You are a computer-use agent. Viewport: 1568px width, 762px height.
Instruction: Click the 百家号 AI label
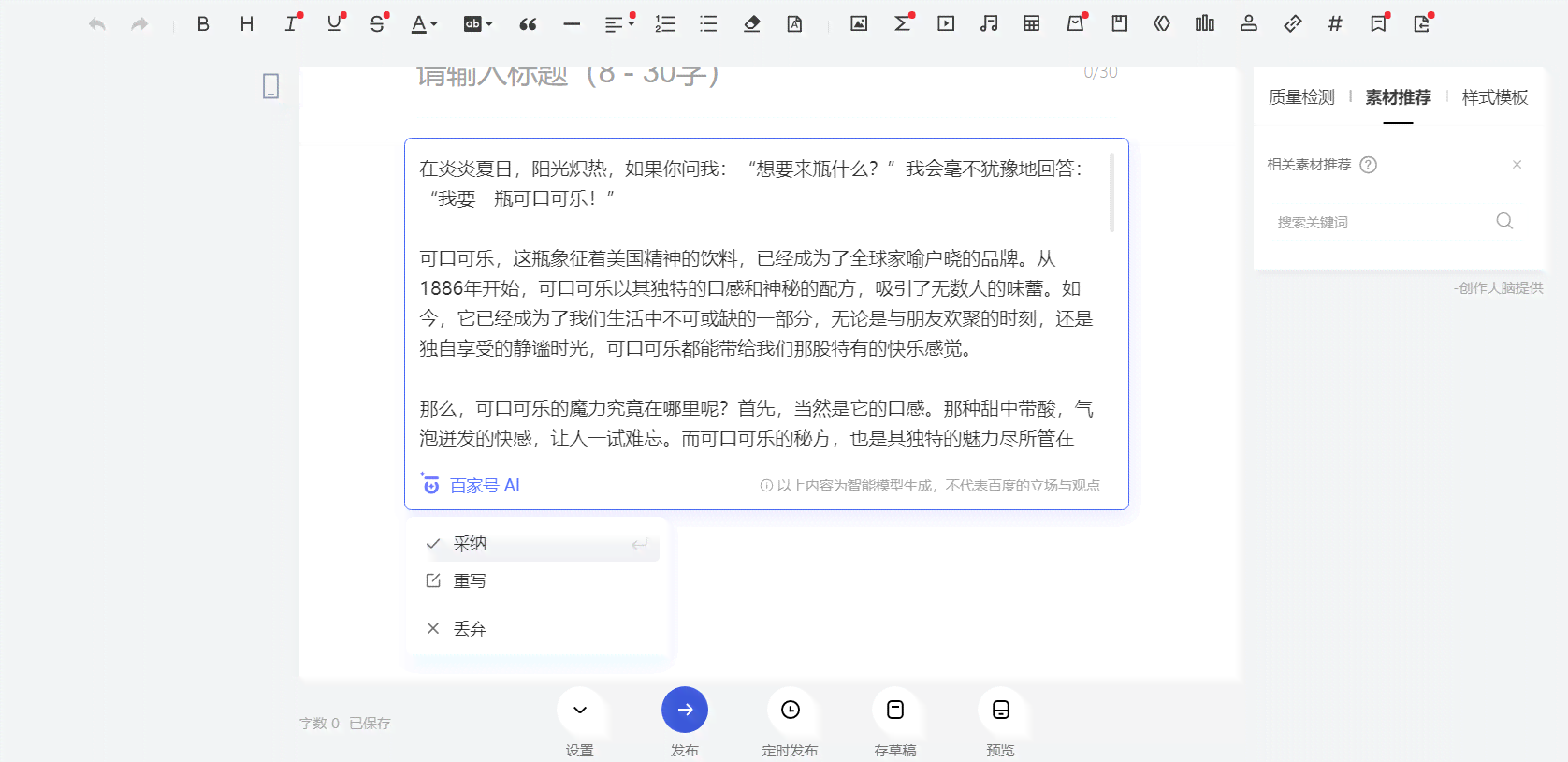485,486
